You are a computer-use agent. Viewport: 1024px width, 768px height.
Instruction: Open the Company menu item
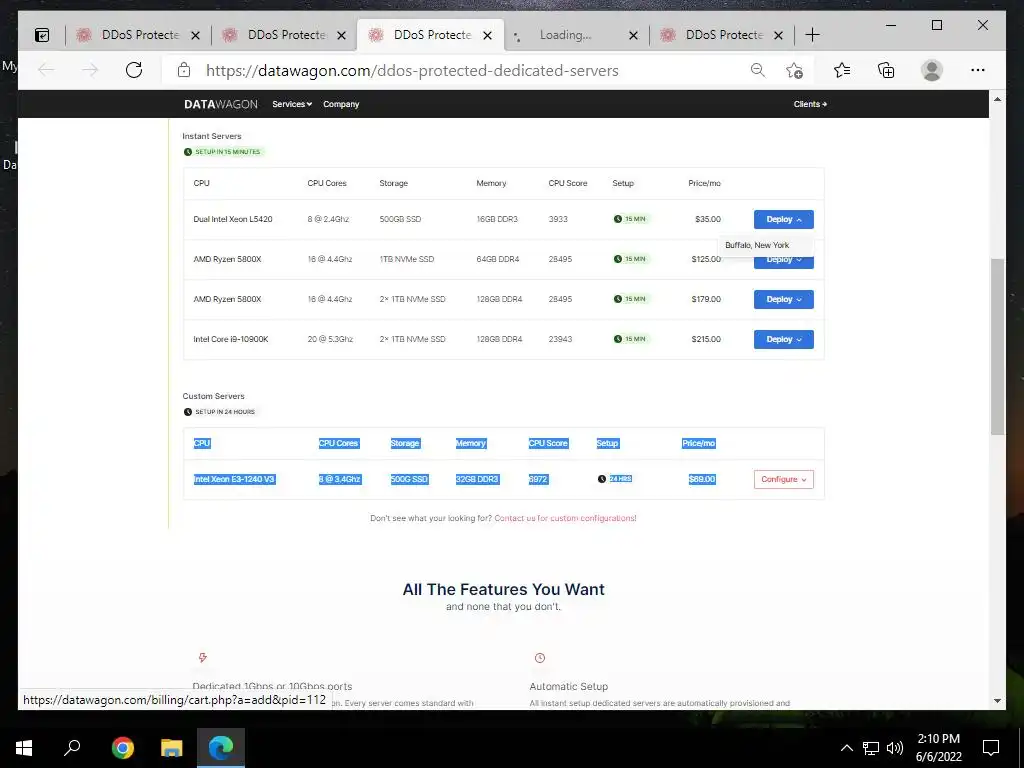point(341,104)
